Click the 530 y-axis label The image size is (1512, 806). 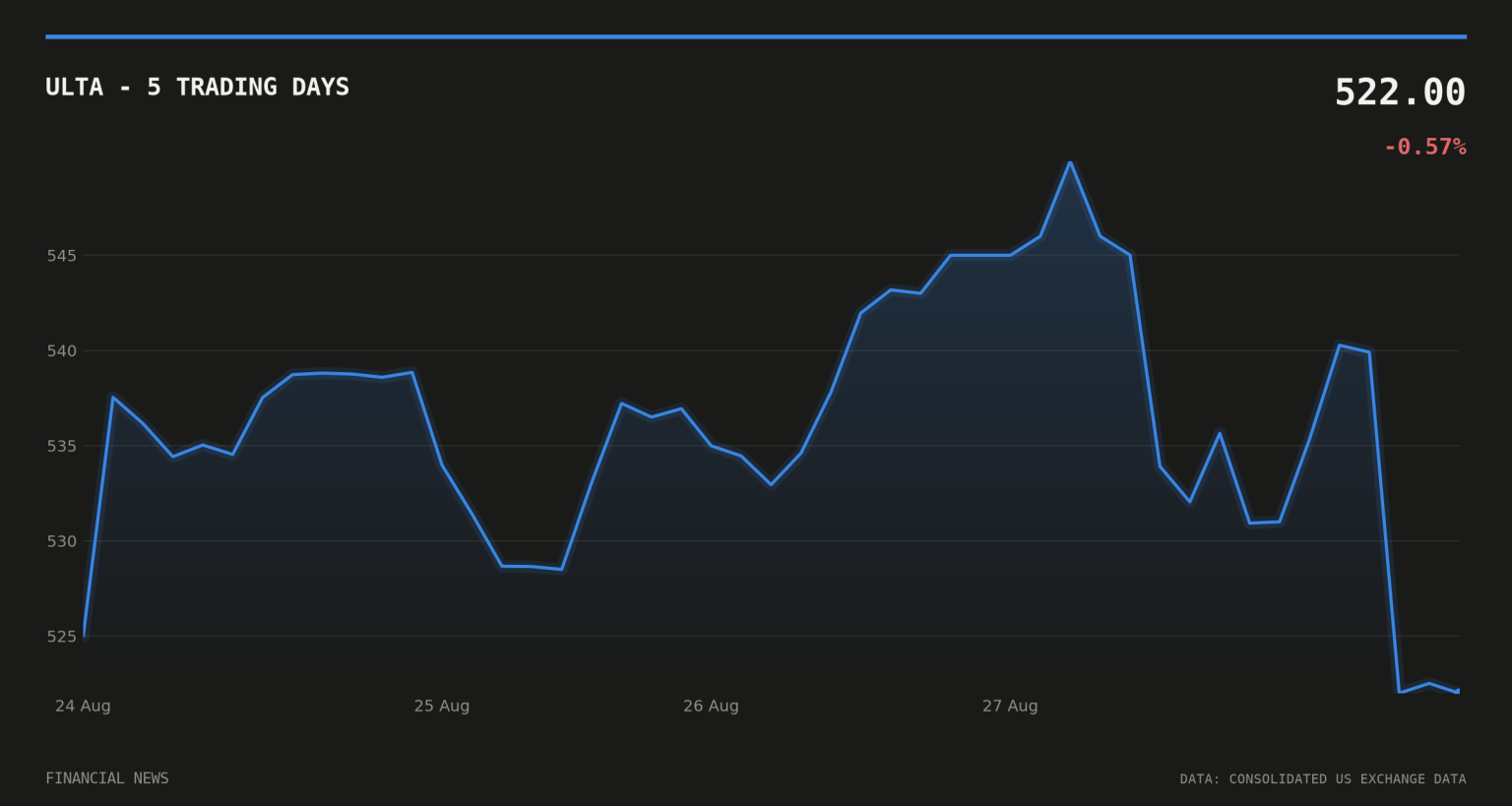[61, 541]
